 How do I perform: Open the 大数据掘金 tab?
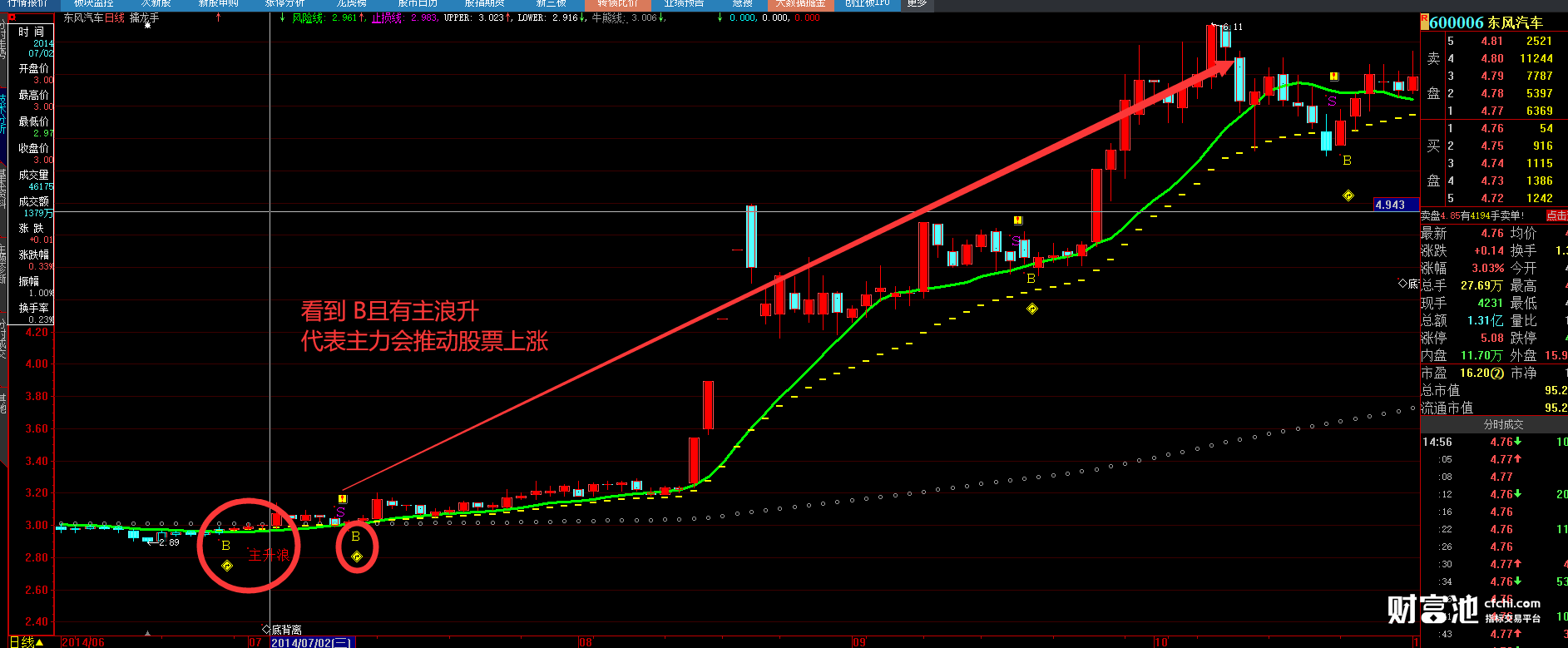point(801,4)
